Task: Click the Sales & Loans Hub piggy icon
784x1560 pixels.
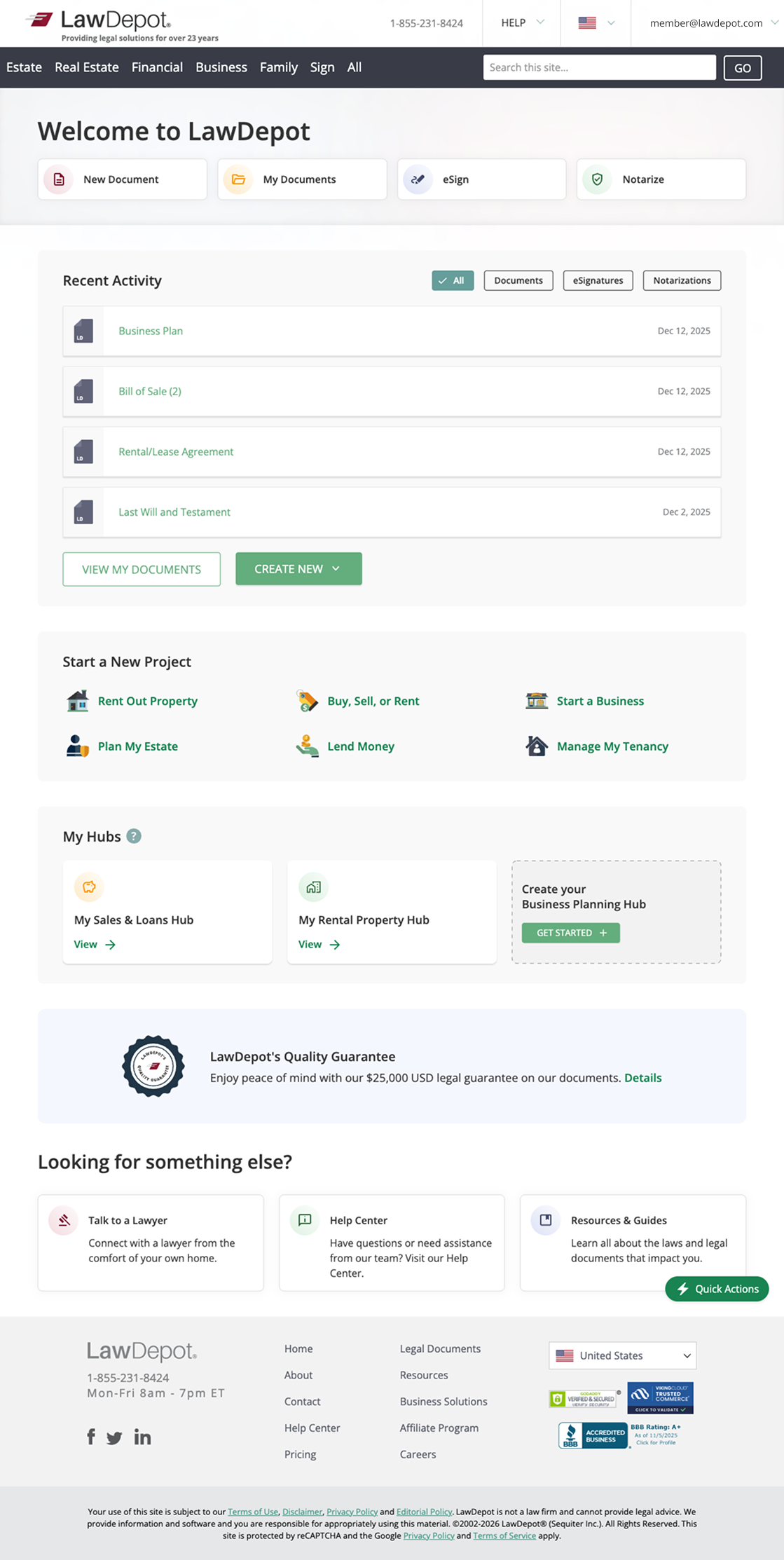Action: tap(89, 887)
